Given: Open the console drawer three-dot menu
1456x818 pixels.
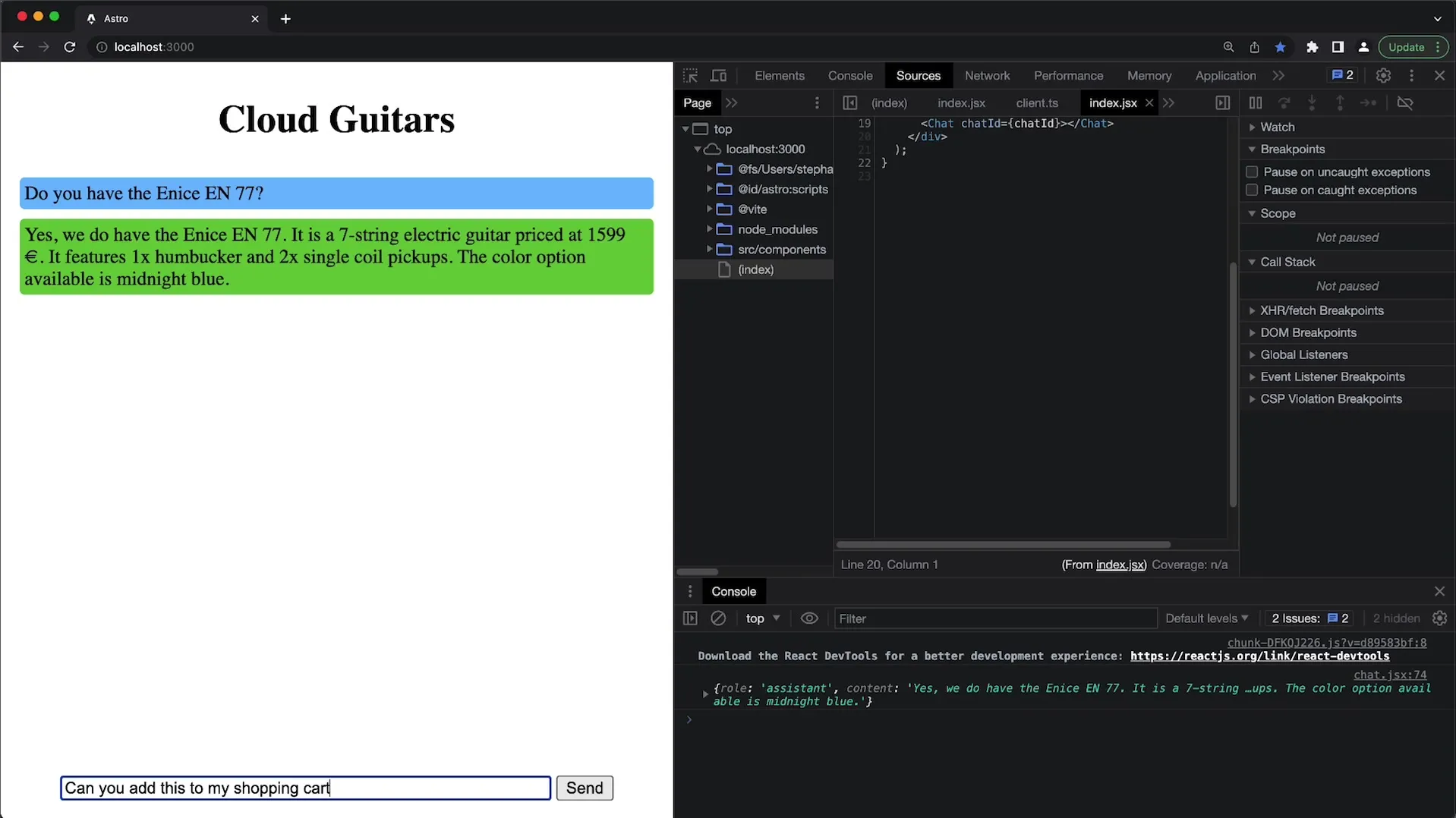Looking at the screenshot, I should click(x=690, y=591).
